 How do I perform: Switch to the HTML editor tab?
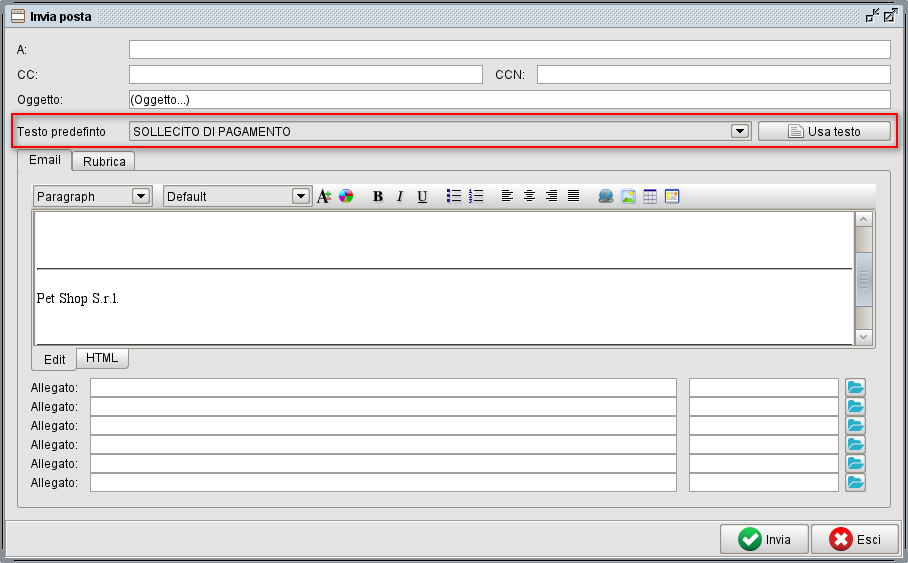pyautogui.click(x=102, y=358)
